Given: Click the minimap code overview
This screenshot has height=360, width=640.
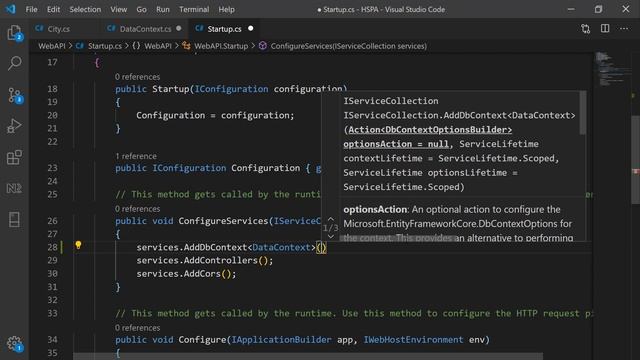Looking at the screenshot, I should 611,69.
